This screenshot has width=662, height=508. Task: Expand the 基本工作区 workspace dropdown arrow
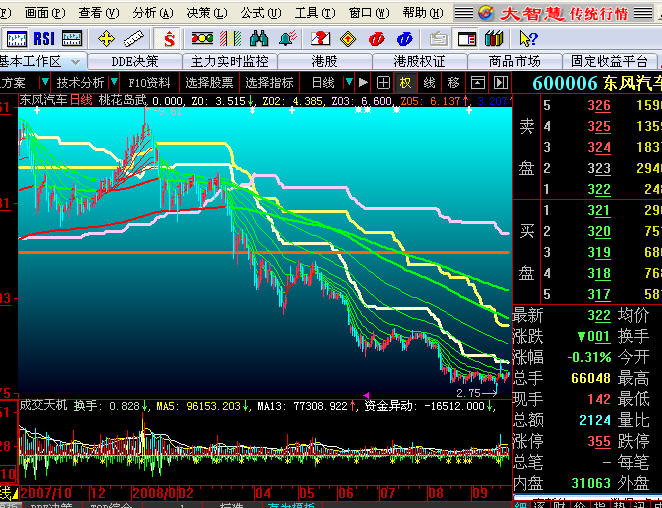click(x=76, y=62)
